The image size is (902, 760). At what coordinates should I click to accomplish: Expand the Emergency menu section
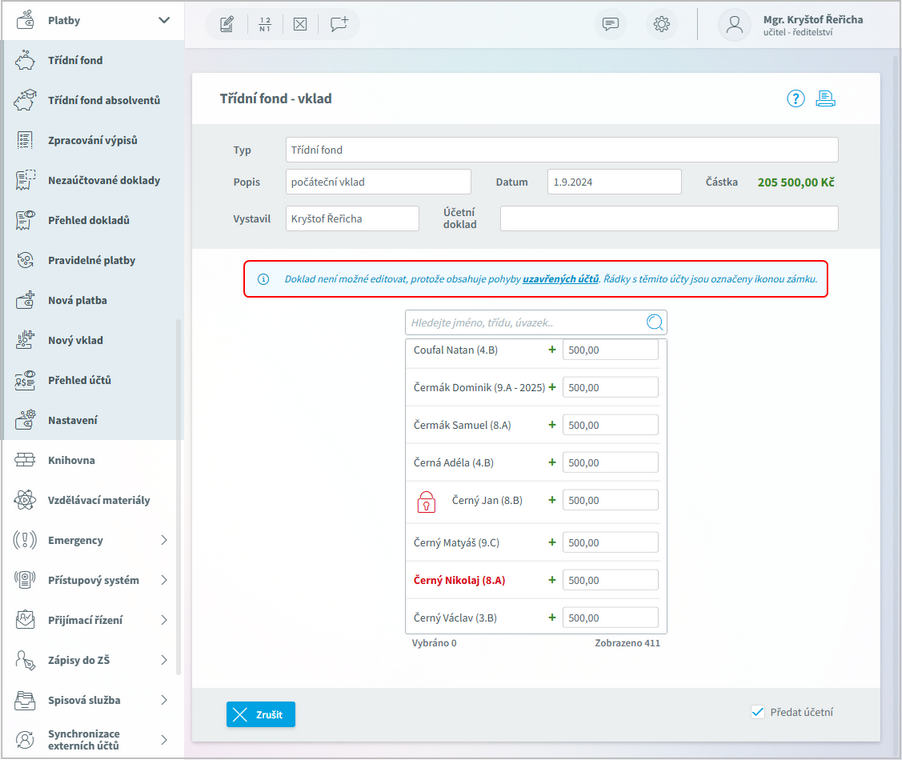pos(164,540)
